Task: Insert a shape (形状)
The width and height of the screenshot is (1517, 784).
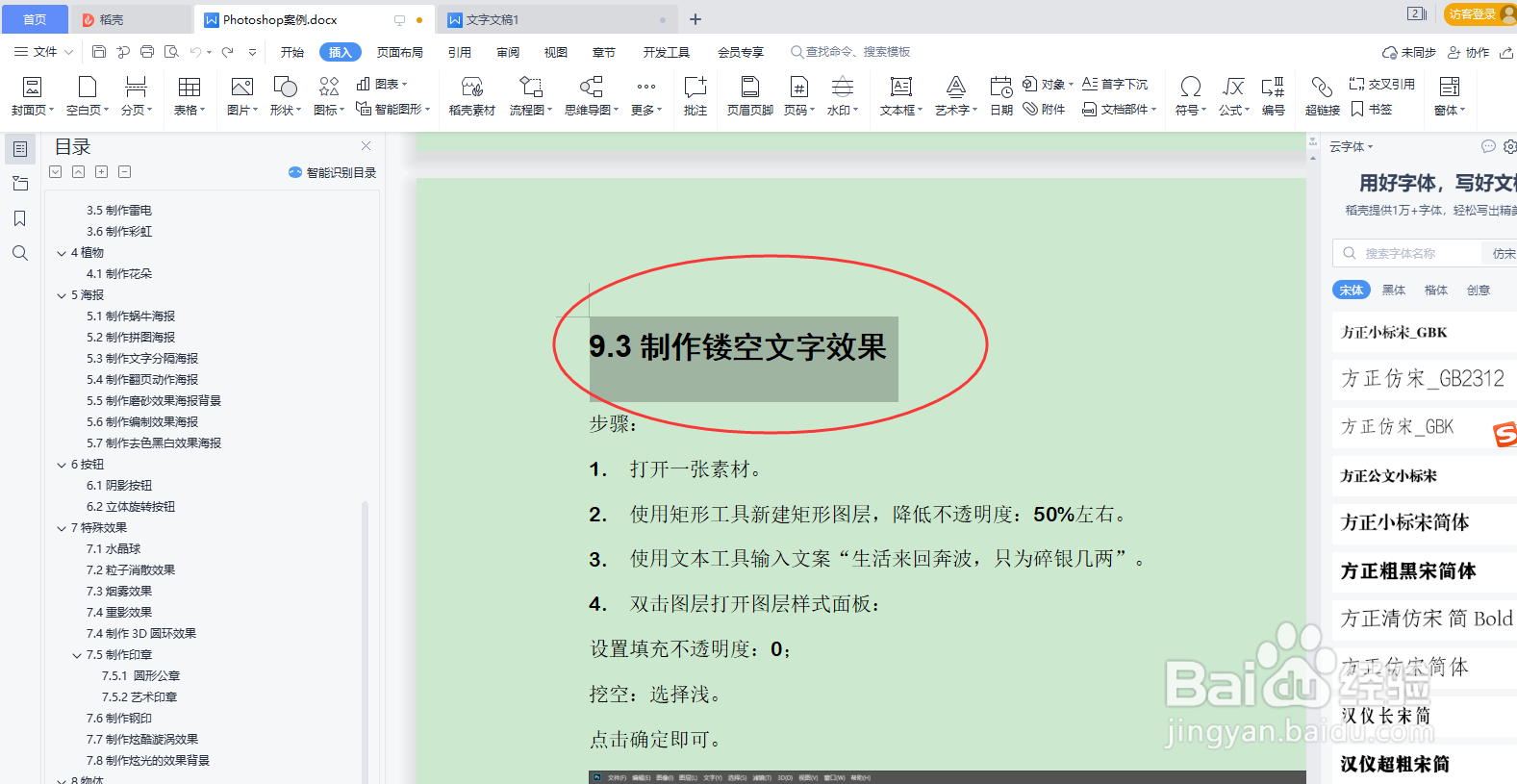Action: point(286,96)
